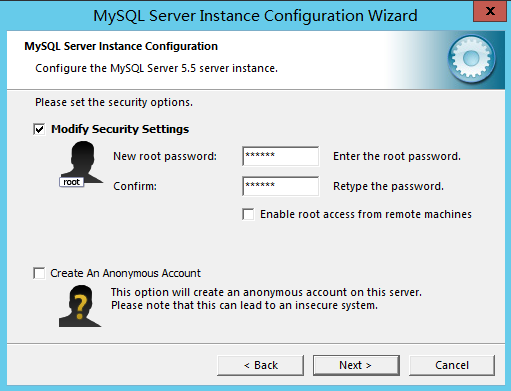The width and height of the screenshot is (511, 391).
Task: Cancel the configuration wizard
Action: click(x=452, y=365)
